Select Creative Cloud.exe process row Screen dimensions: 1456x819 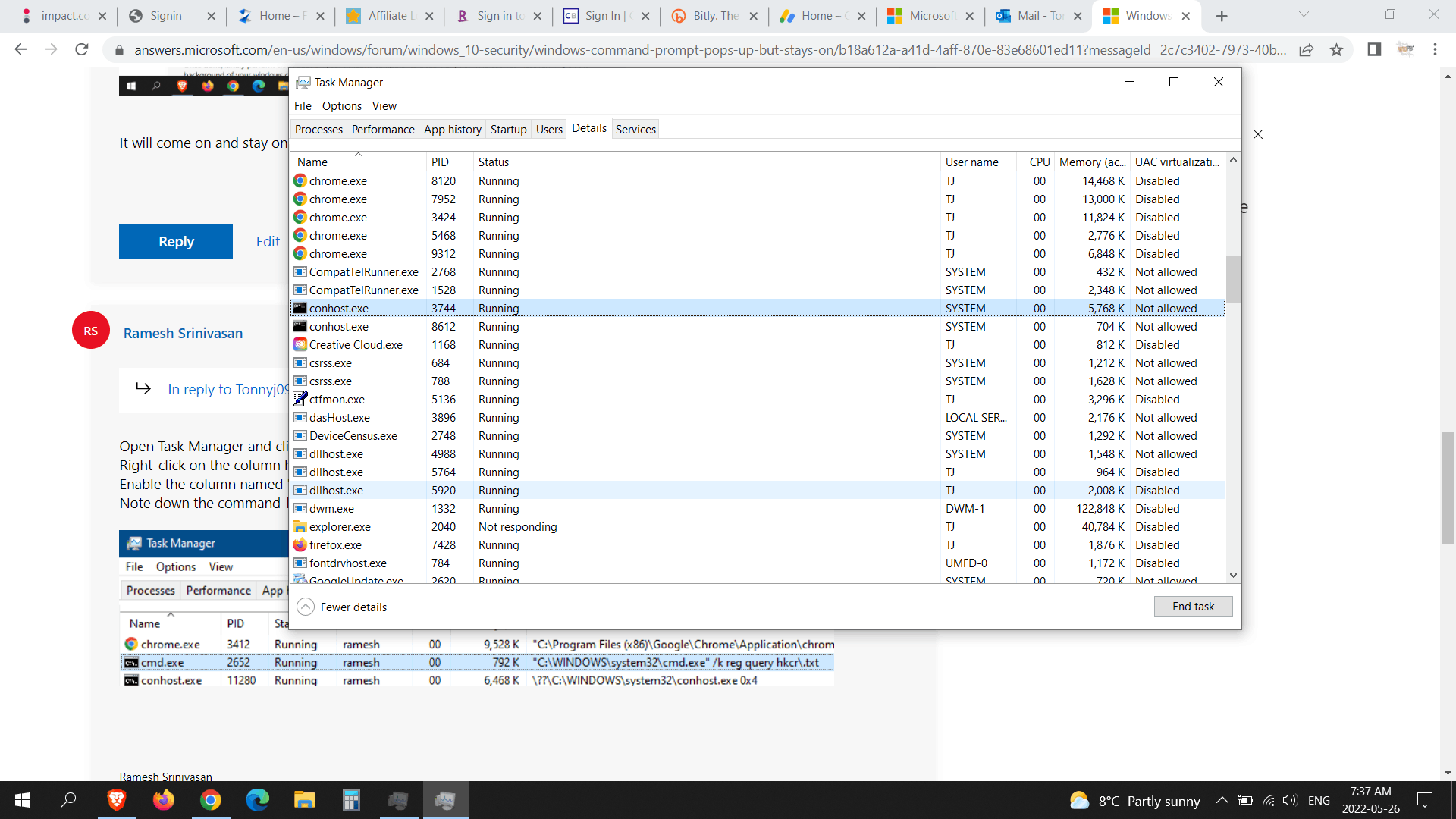[758, 345]
